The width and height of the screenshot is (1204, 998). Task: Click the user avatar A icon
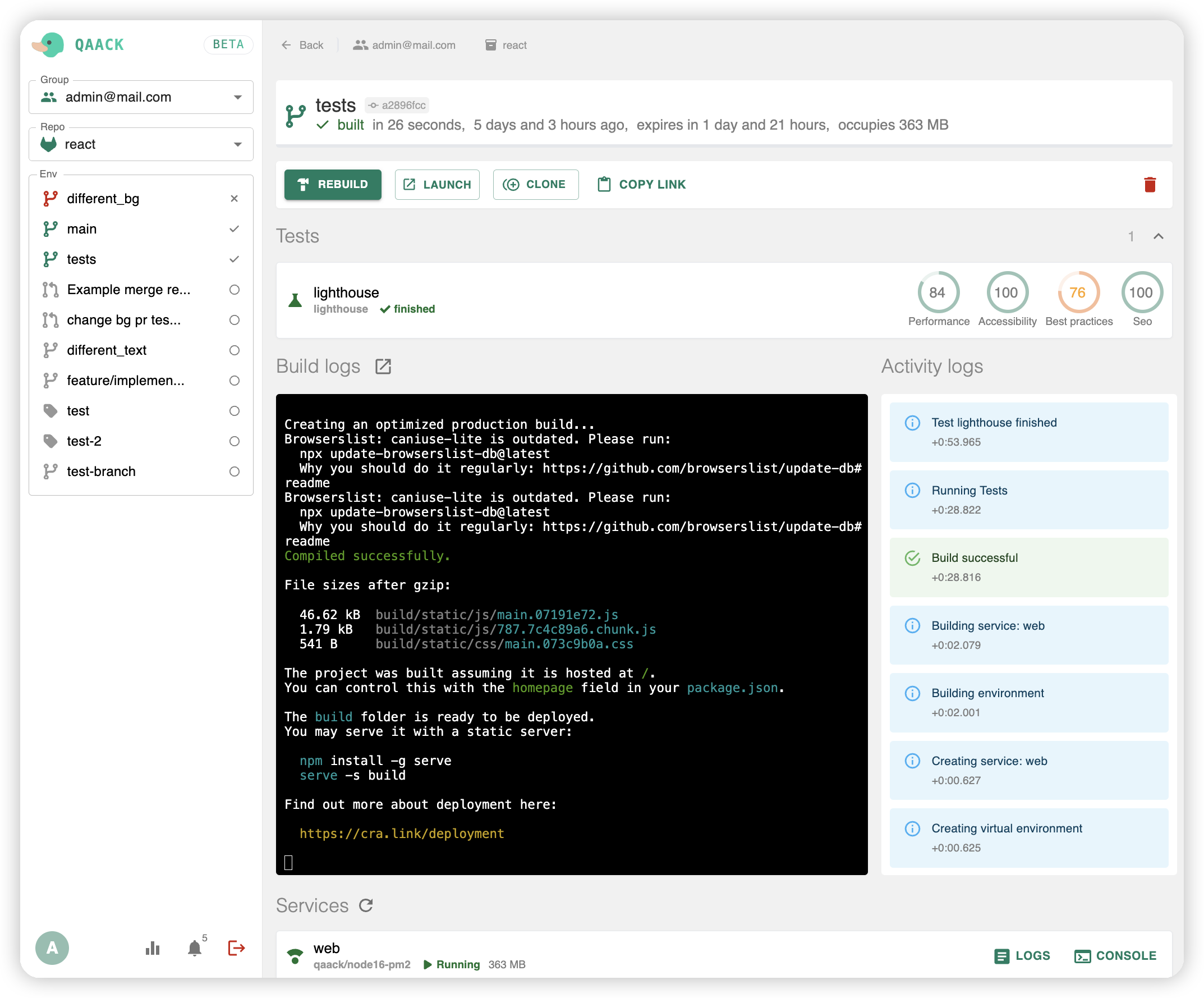pyautogui.click(x=52, y=948)
